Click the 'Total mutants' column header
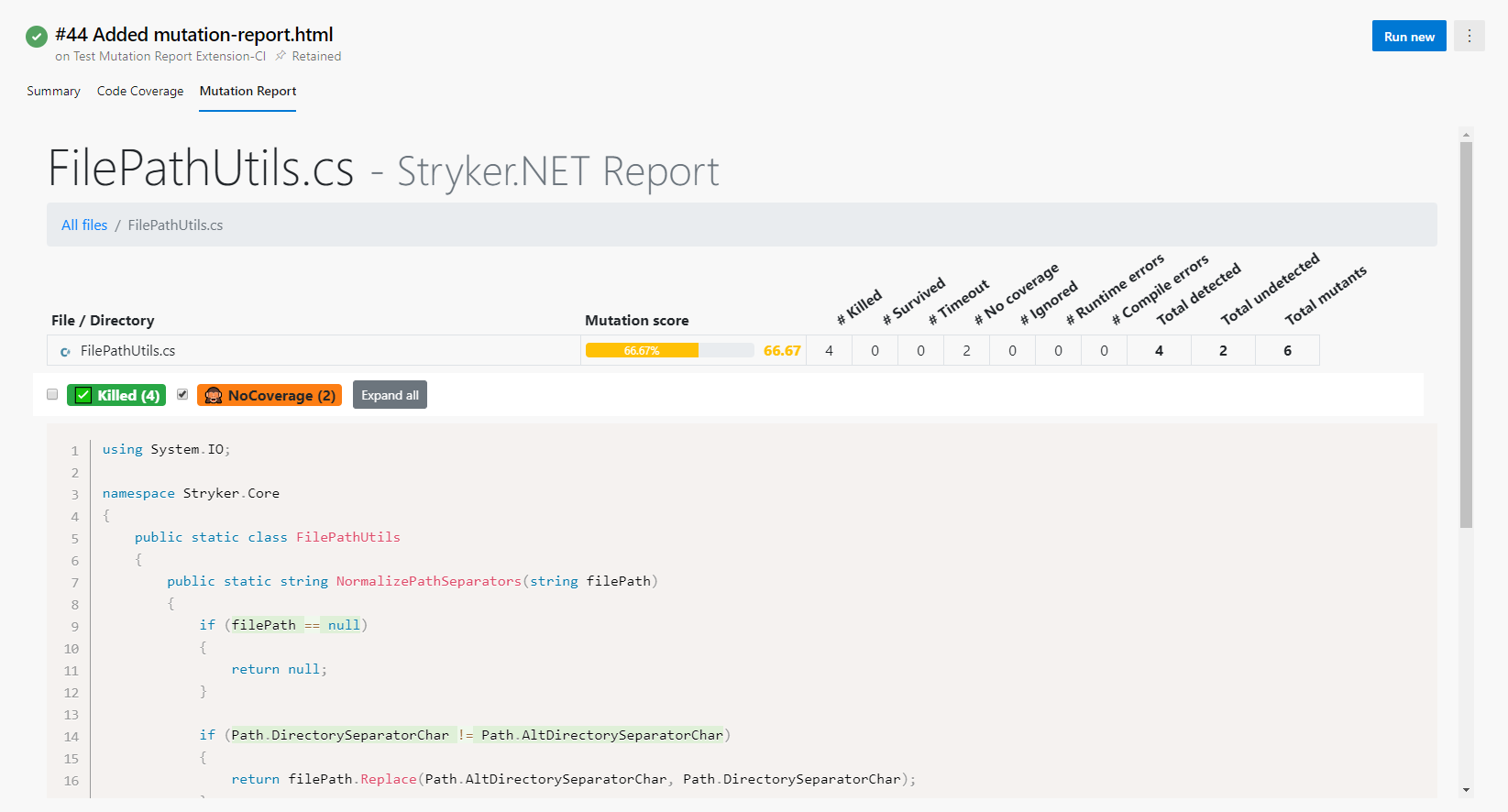 pos(1326,295)
